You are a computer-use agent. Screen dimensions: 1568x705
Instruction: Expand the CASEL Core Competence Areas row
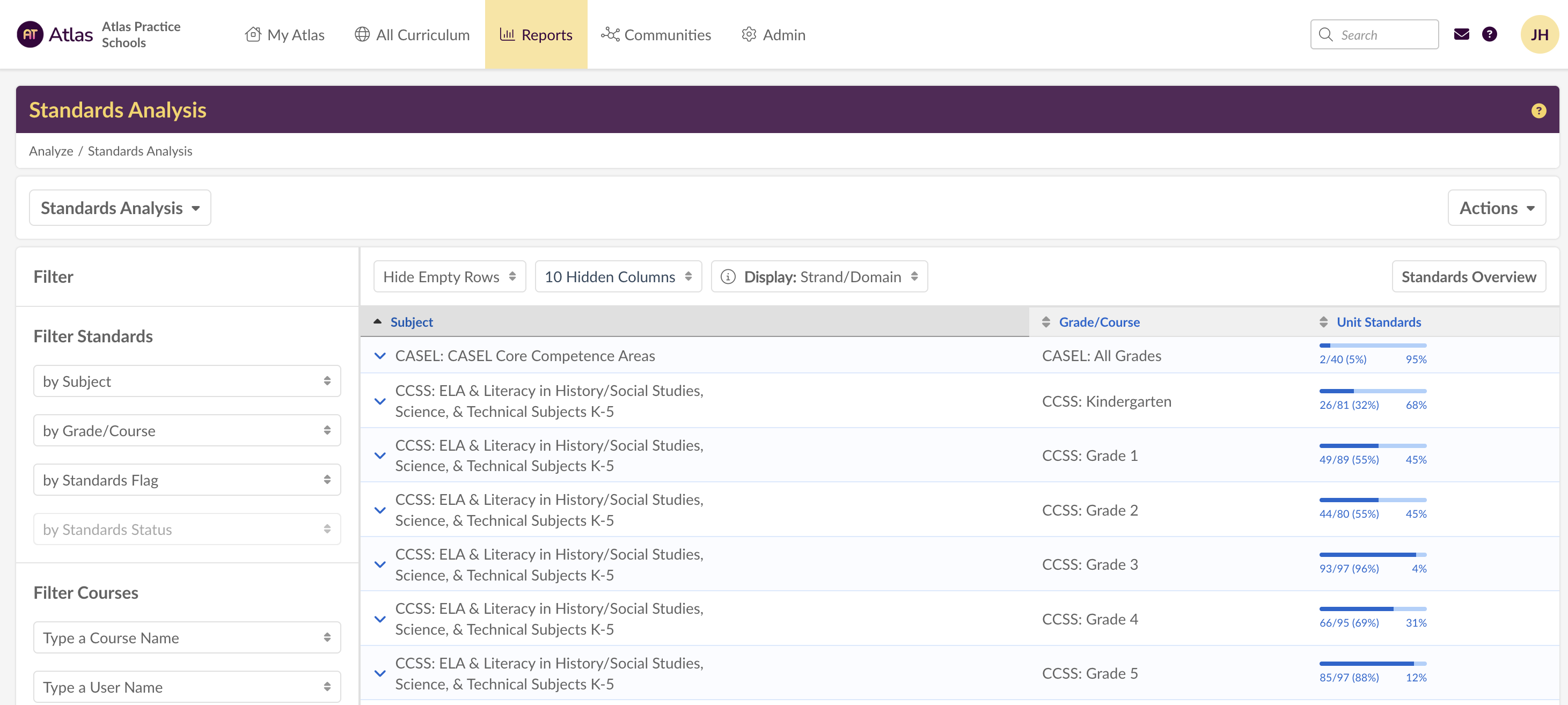point(380,356)
